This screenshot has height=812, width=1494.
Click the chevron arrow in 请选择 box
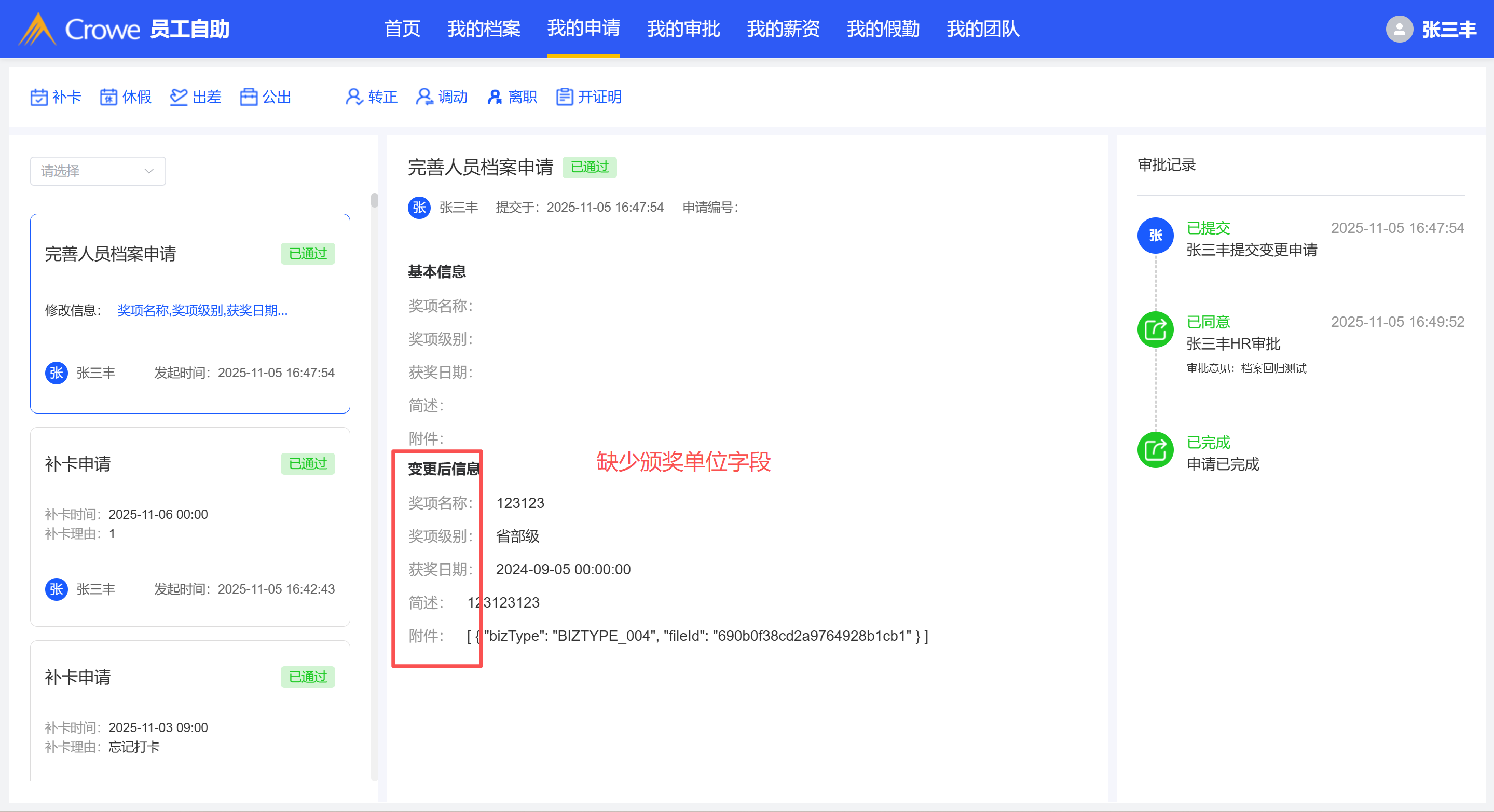click(149, 171)
